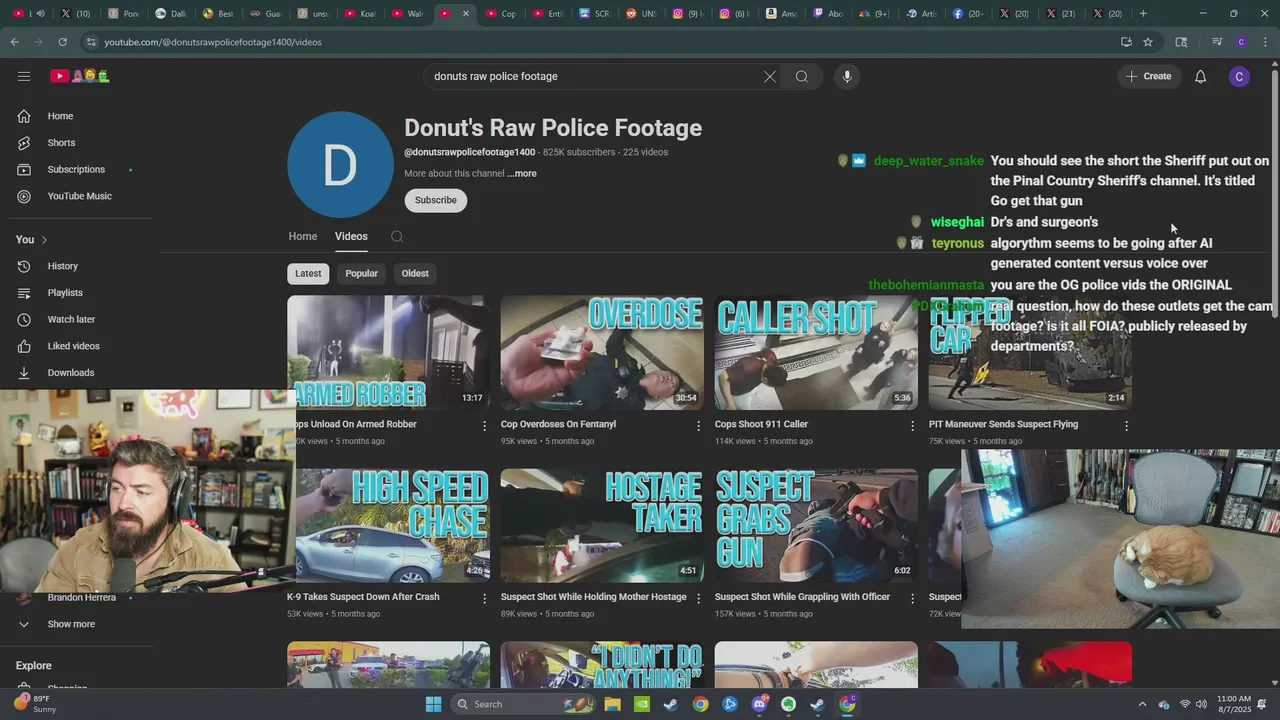Open the account avatar menu
Image resolution: width=1280 pixels, height=720 pixels.
coord(1239,76)
